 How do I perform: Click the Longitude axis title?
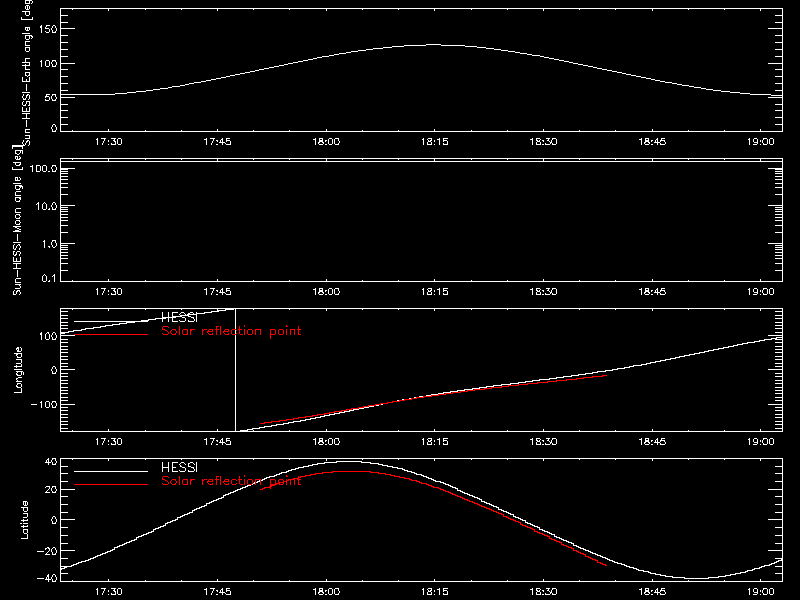tap(18, 370)
